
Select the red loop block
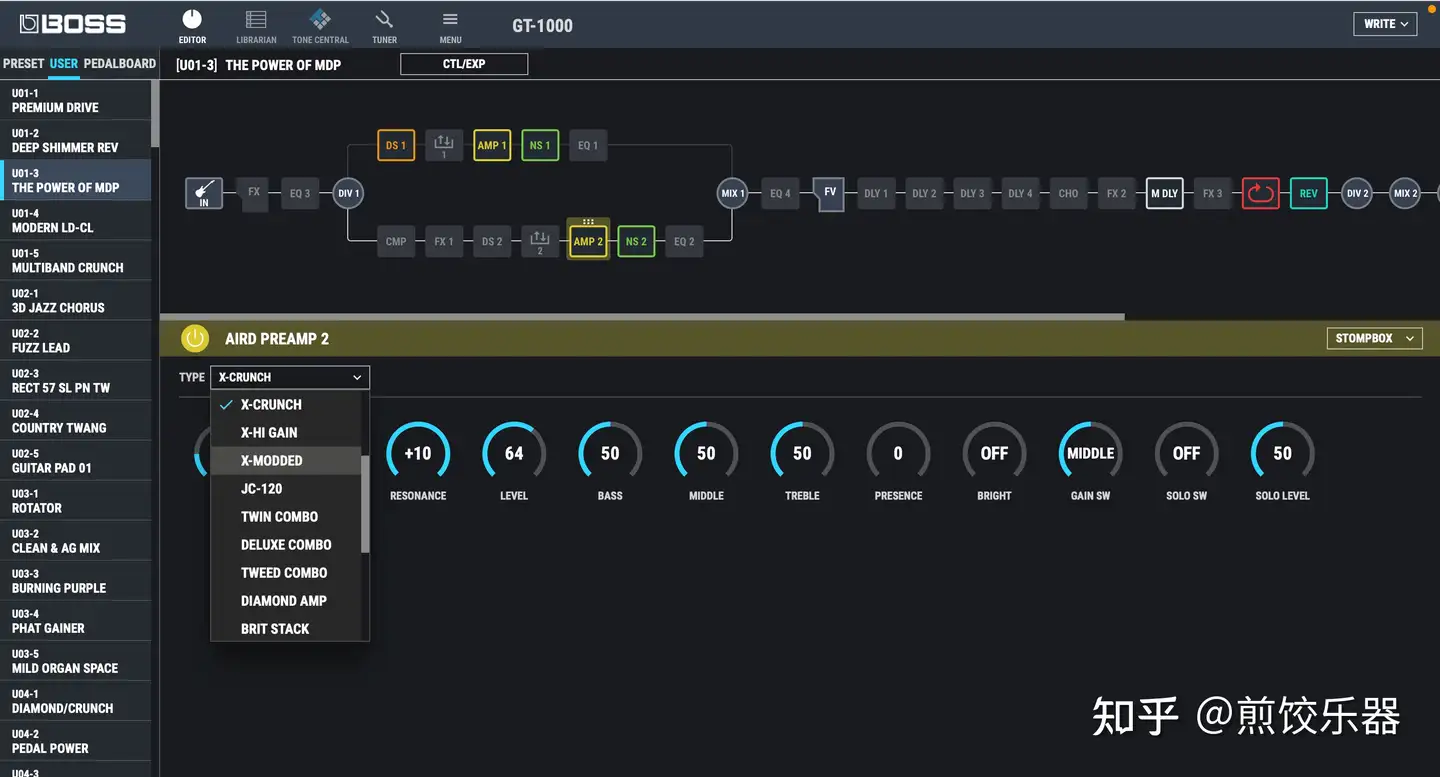1260,193
